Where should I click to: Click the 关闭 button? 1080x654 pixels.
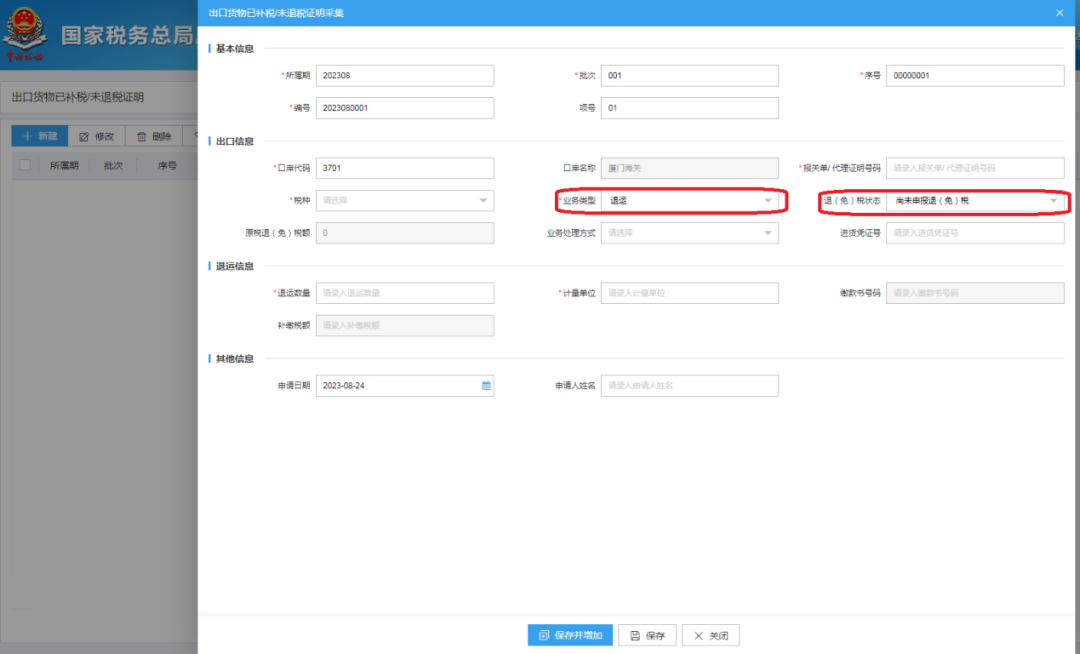pos(710,635)
